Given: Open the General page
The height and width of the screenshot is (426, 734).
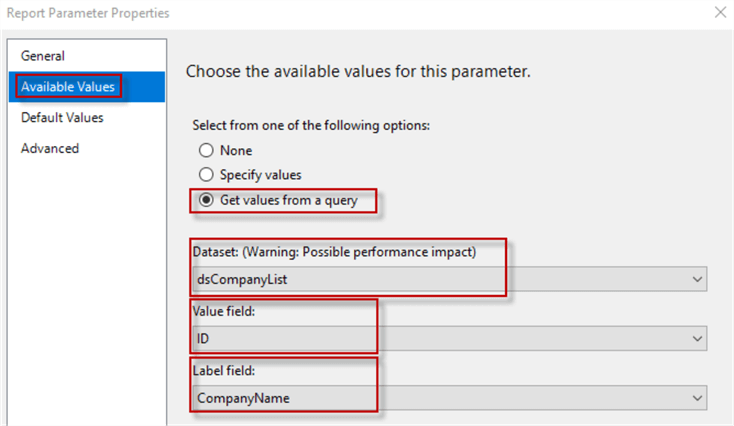Looking at the screenshot, I should [42, 56].
